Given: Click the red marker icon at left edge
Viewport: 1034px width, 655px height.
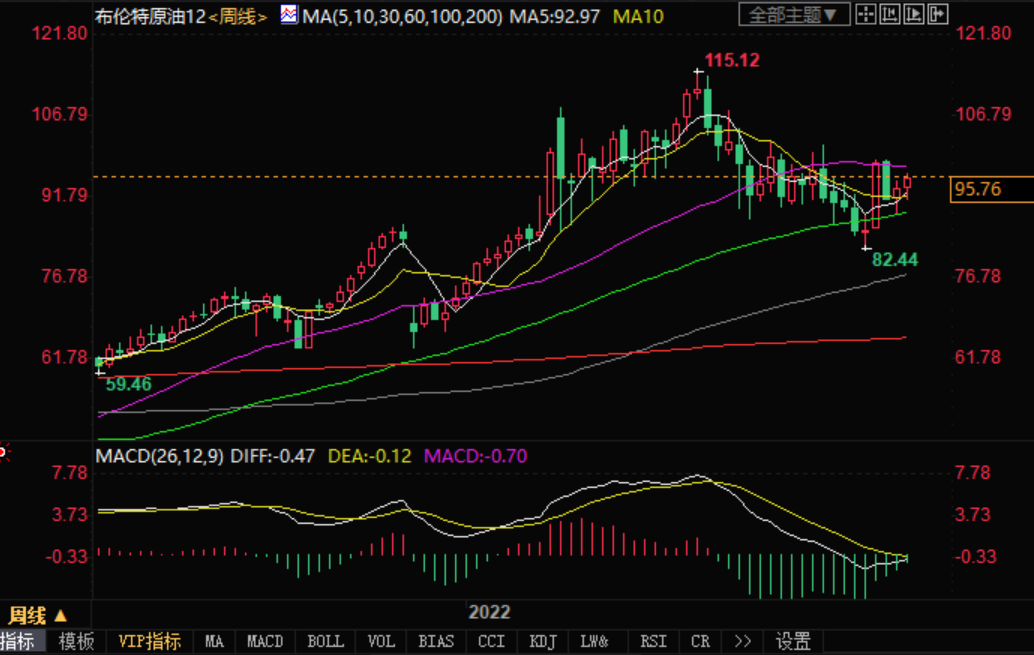Looking at the screenshot, I should coord(3,452).
